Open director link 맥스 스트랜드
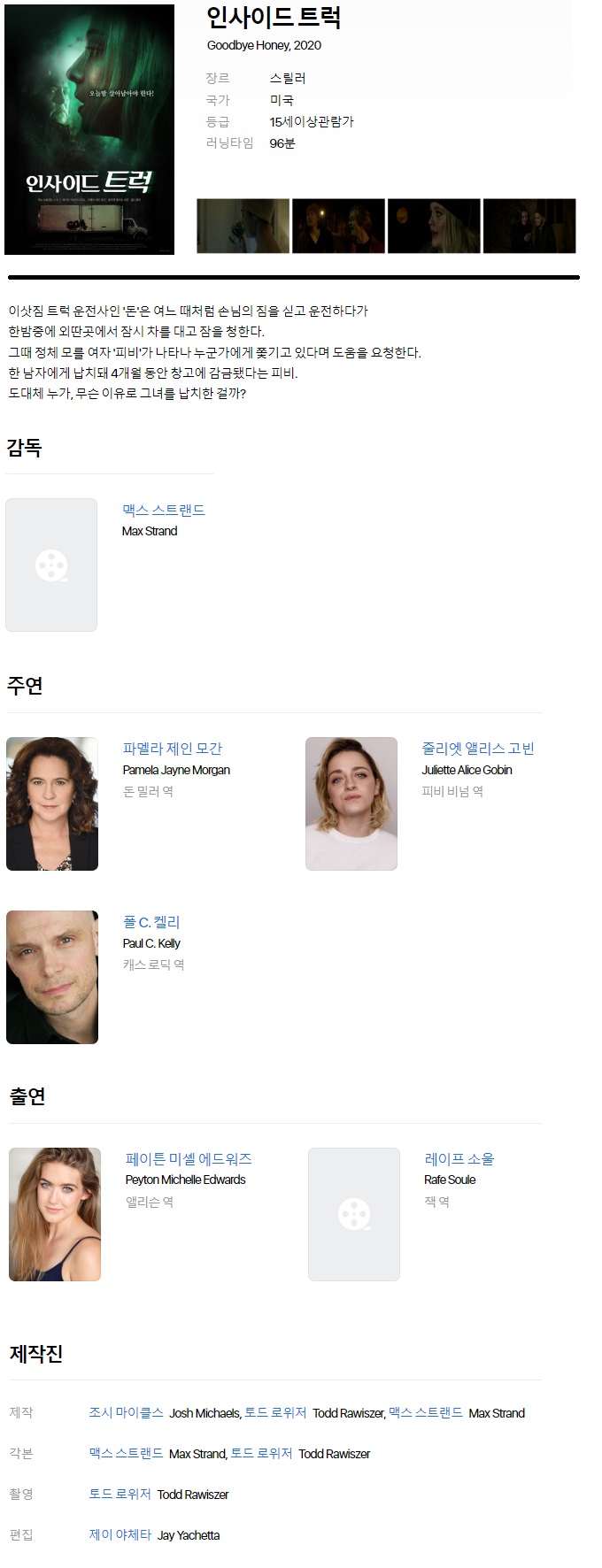This screenshot has width=602, height=1568. pos(164,510)
